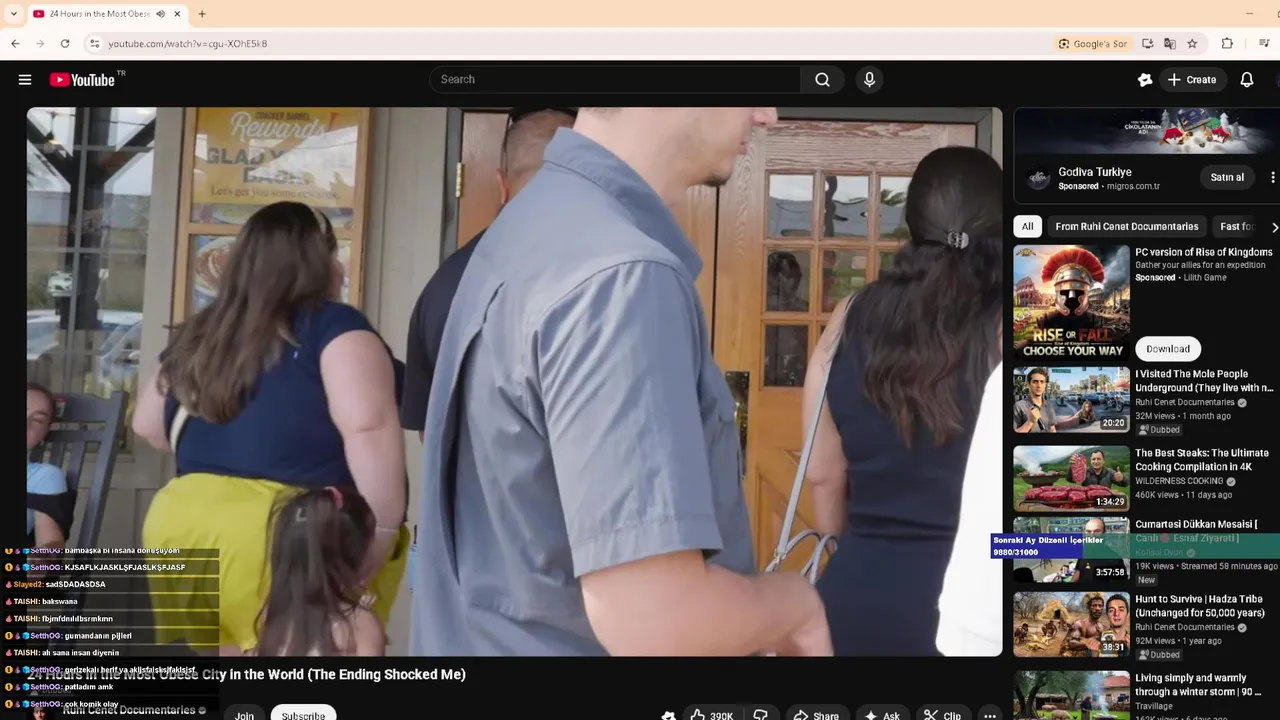
Task: Click the Lilith Game sponsor name
Action: 1205,277
